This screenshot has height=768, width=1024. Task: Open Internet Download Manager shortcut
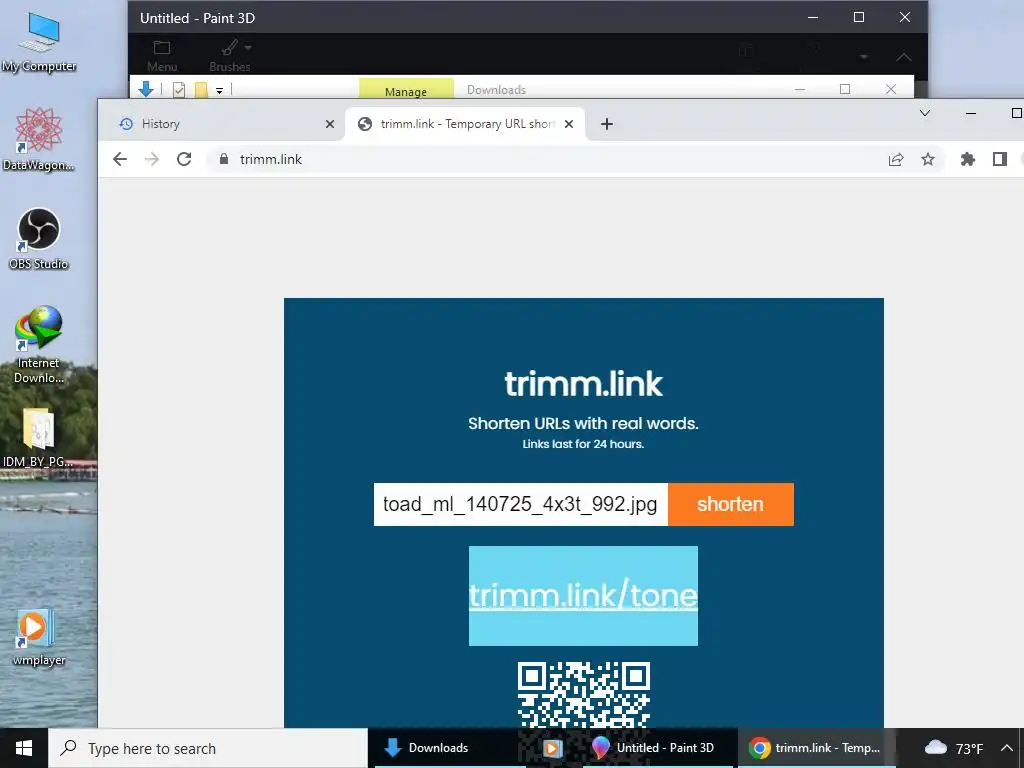[39, 344]
